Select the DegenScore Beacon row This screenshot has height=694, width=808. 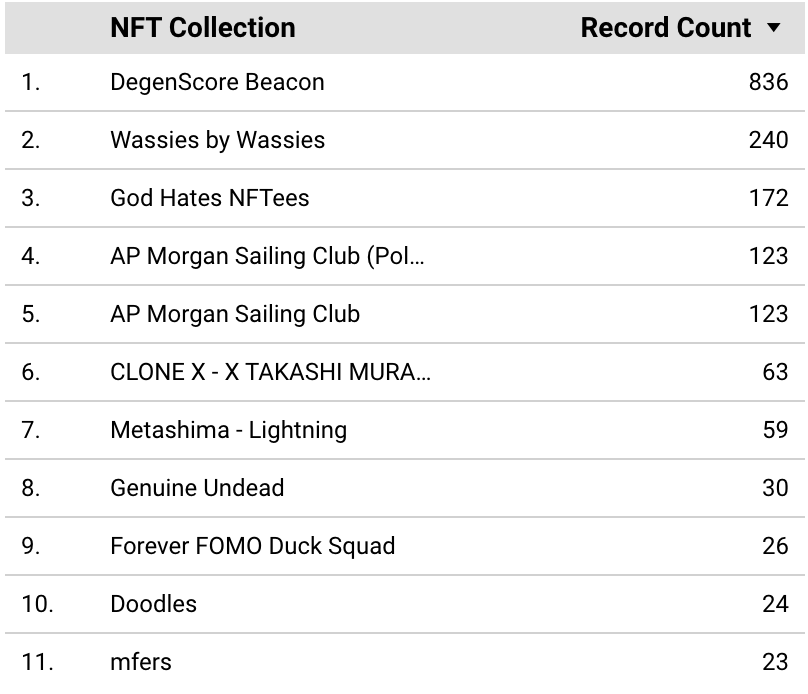click(405, 82)
